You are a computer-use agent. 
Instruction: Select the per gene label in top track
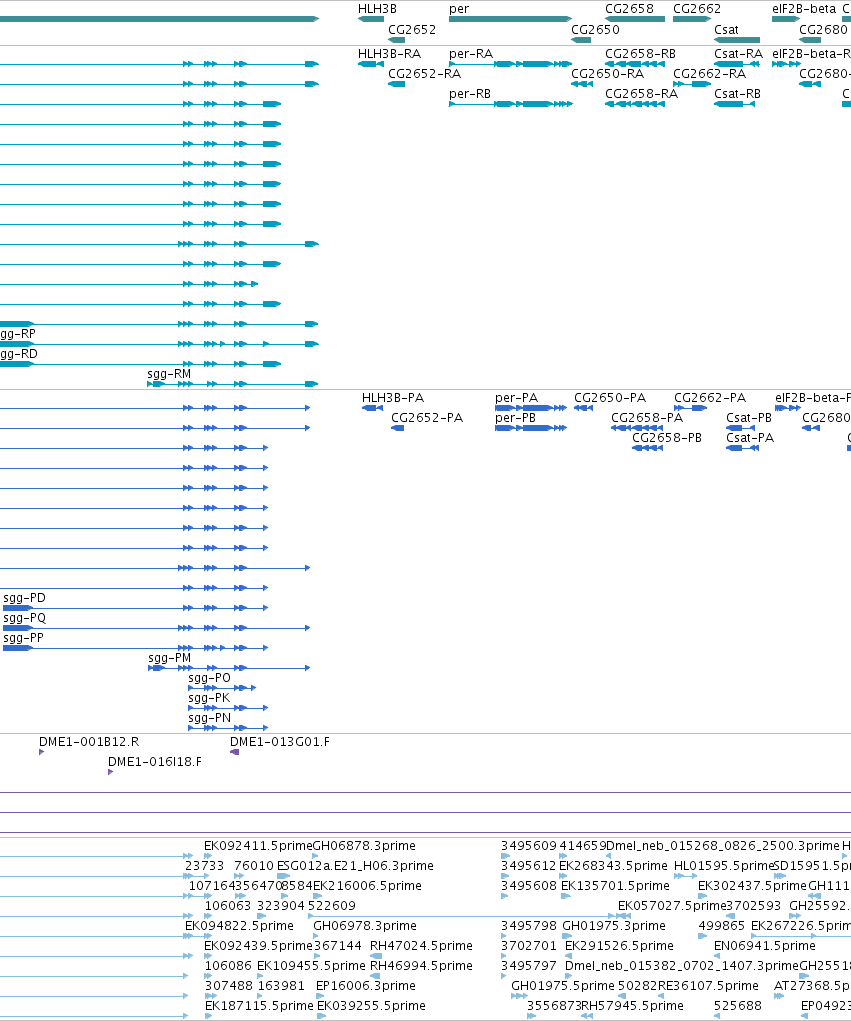458,9
